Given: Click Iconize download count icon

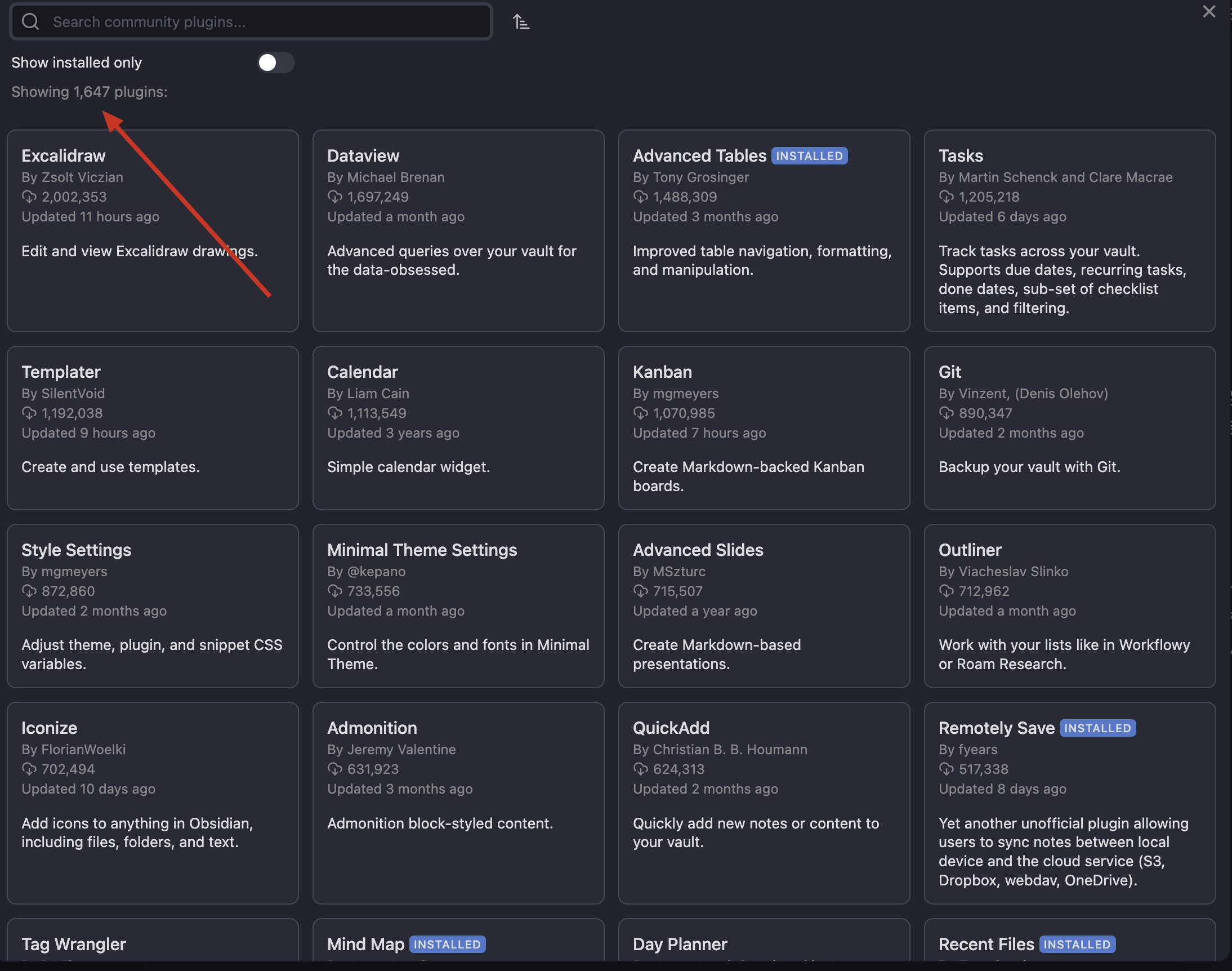Looking at the screenshot, I should (x=29, y=769).
